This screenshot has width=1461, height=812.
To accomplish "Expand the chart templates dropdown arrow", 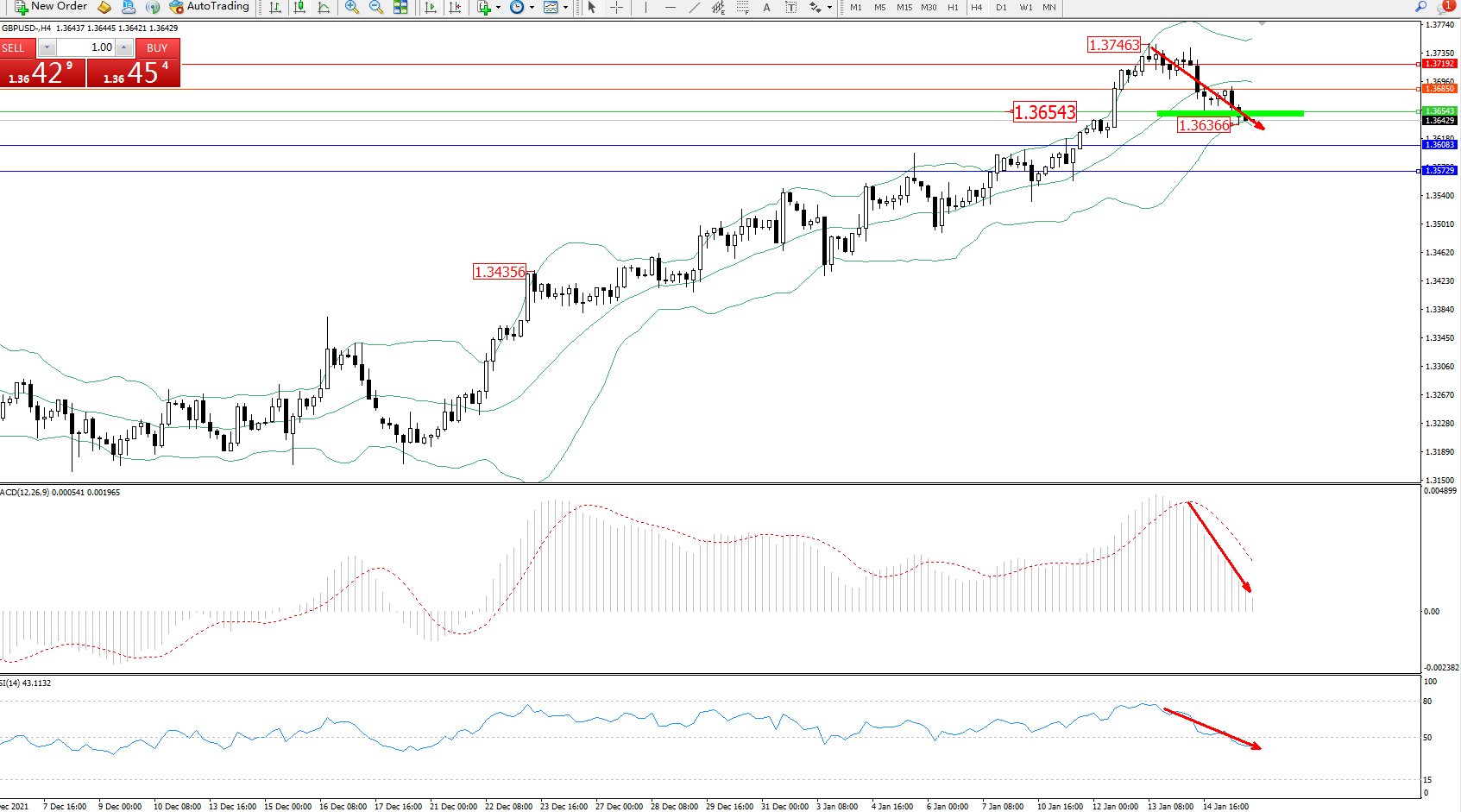I will click(565, 7).
